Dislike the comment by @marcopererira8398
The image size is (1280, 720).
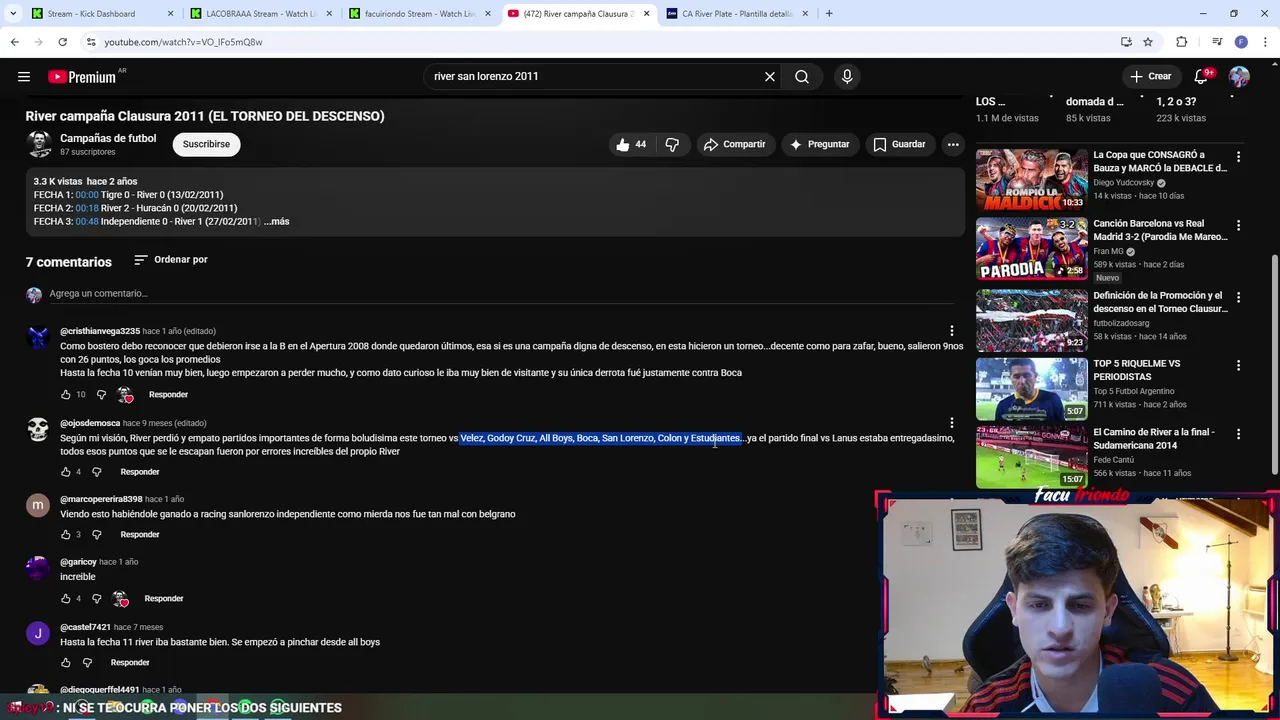tap(97, 535)
